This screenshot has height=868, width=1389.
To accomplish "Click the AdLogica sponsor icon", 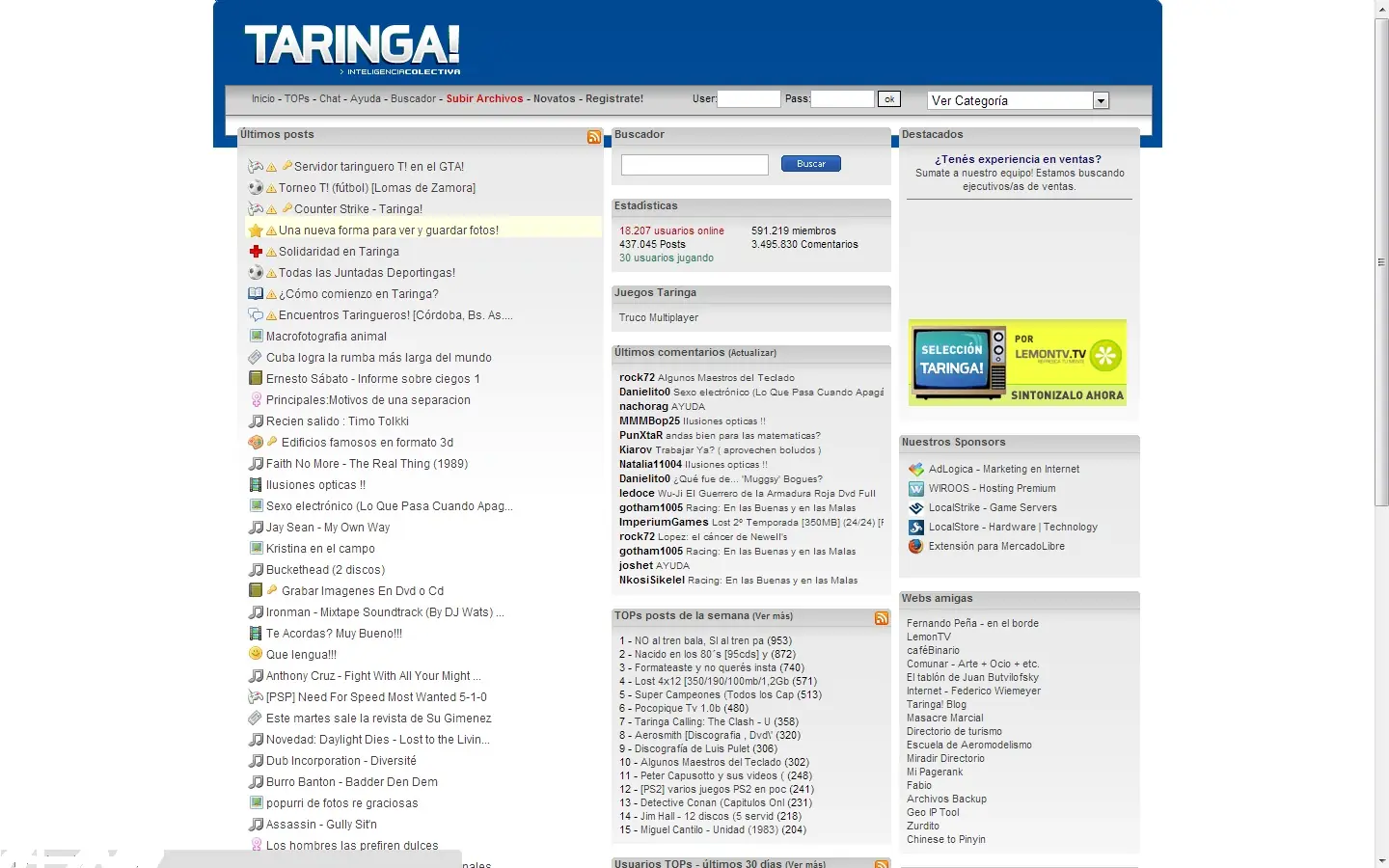I will pyautogui.click(x=916, y=470).
